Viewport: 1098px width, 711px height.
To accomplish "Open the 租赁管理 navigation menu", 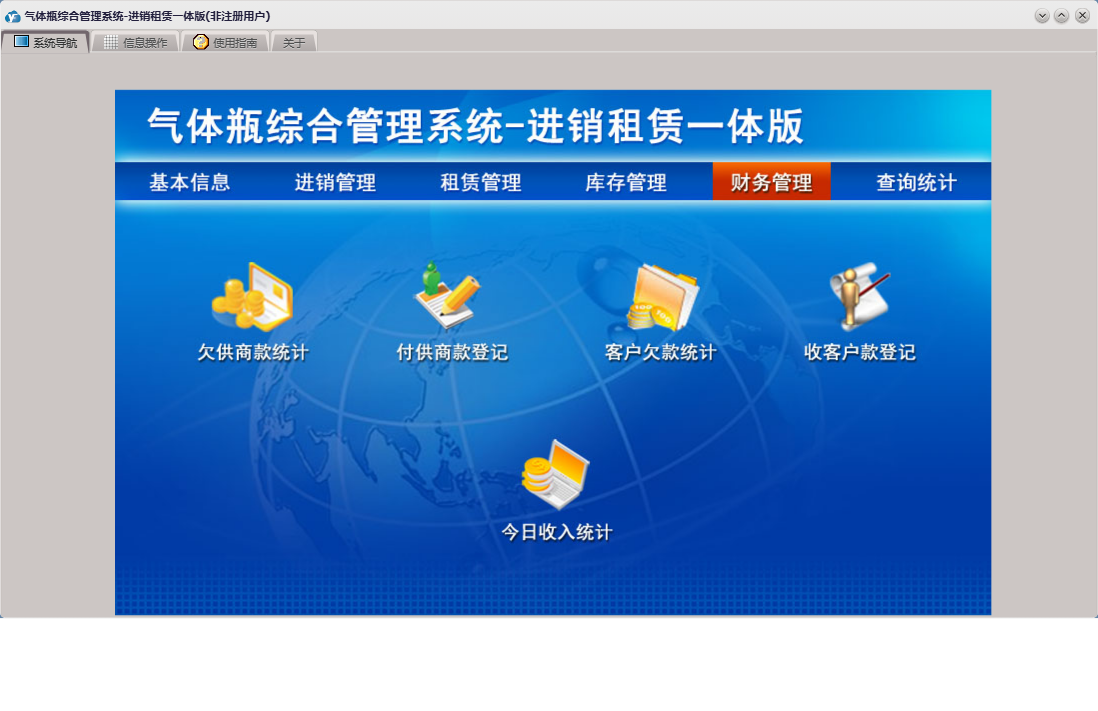I will click(x=481, y=182).
